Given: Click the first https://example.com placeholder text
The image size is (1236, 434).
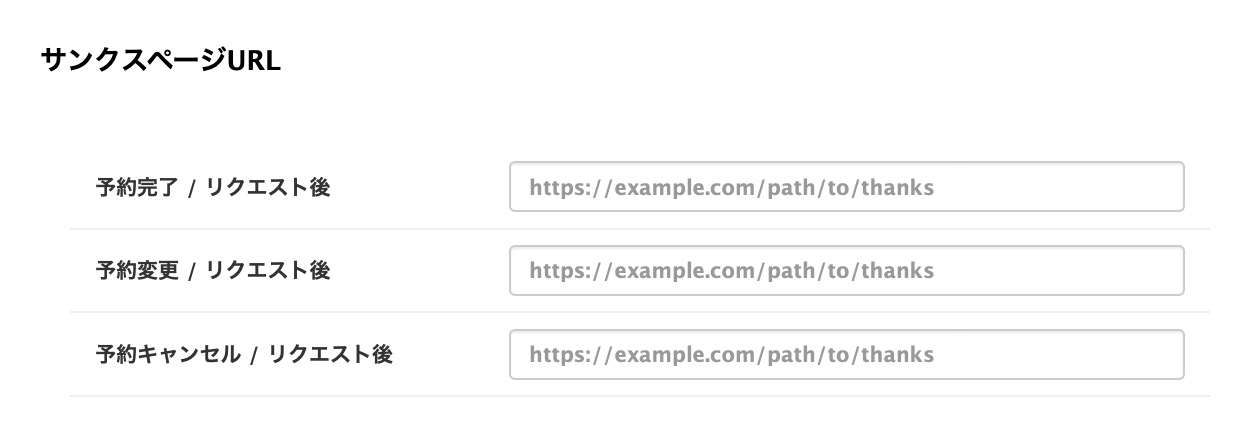Looking at the screenshot, I should click(x=731, y=187).
